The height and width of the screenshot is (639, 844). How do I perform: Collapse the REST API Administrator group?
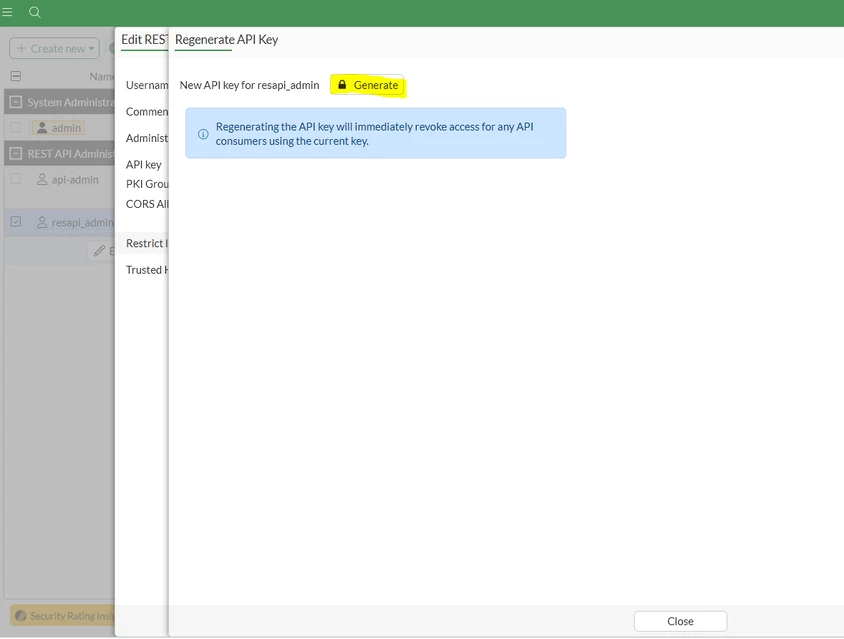(x=16, y=153)
